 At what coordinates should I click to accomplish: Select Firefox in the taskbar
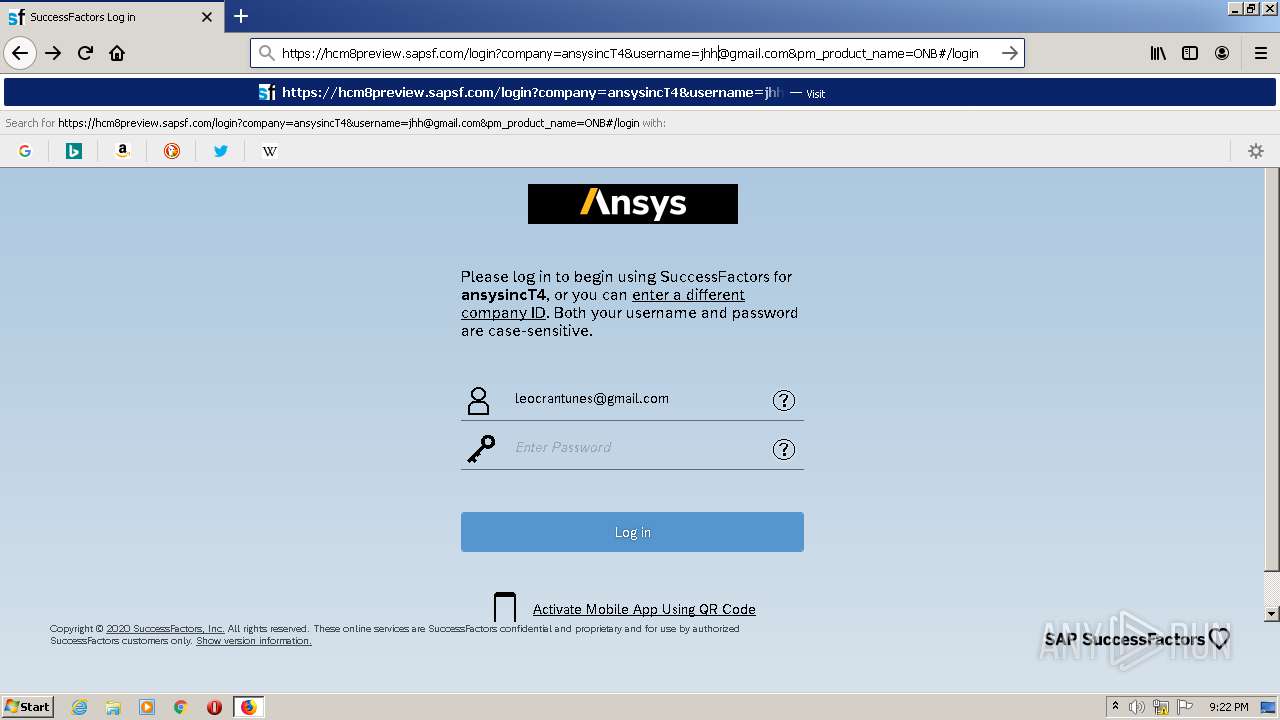[x=248, y=707]
